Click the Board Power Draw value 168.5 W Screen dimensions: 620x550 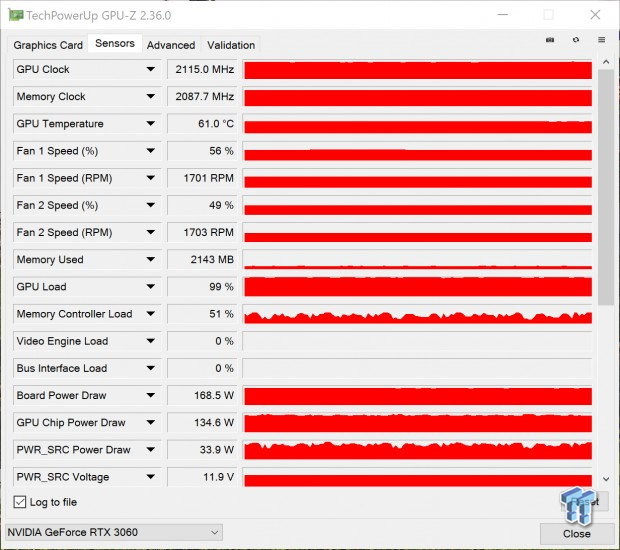(202, 395)
